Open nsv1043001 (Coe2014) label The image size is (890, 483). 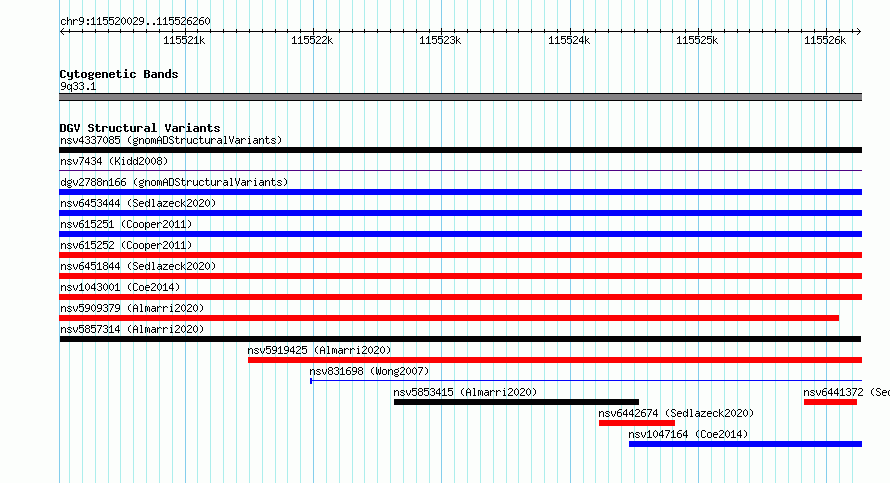click(x=120, y=287)
